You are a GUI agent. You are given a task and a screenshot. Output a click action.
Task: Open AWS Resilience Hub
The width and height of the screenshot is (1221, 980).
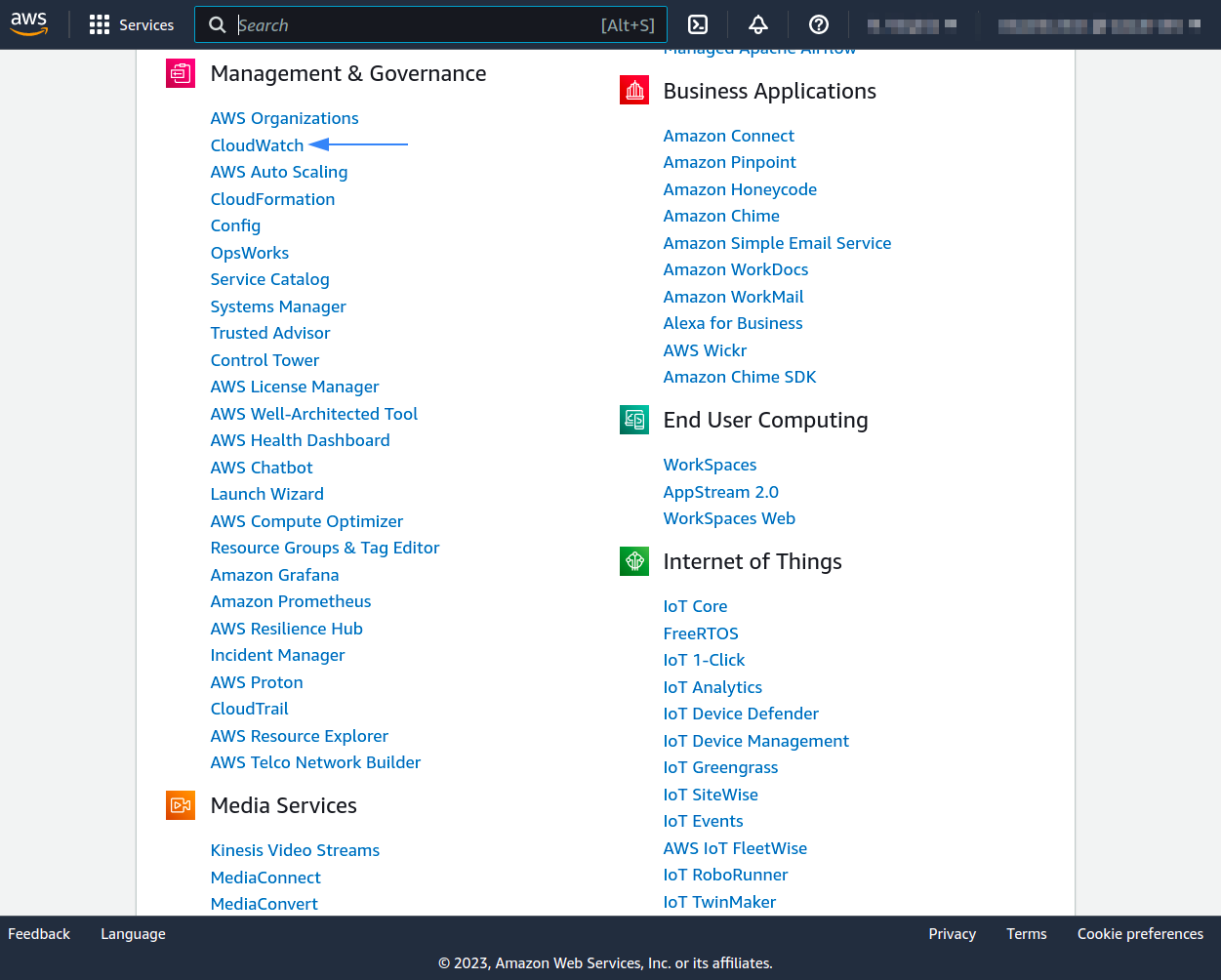(x=286, y=629)
